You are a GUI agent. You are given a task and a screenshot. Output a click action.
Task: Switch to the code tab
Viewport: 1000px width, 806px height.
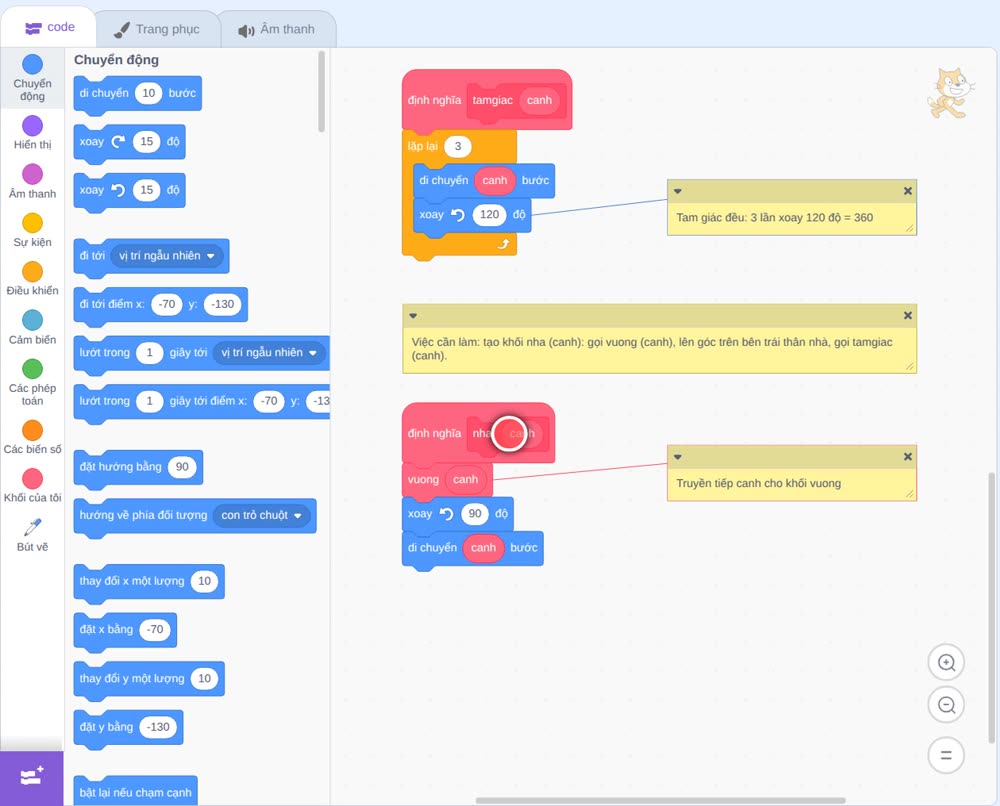(49, 28)
